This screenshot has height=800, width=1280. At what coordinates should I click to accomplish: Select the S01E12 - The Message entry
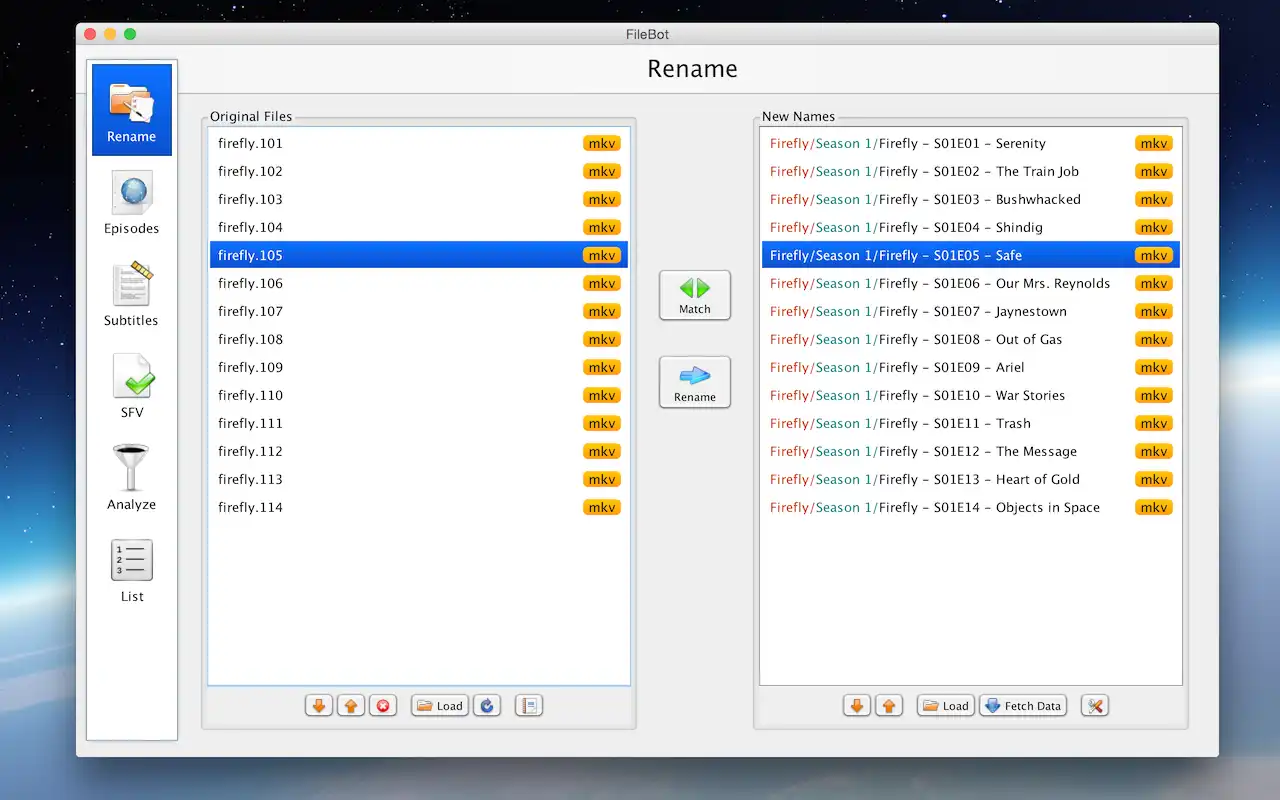point(971,451)
